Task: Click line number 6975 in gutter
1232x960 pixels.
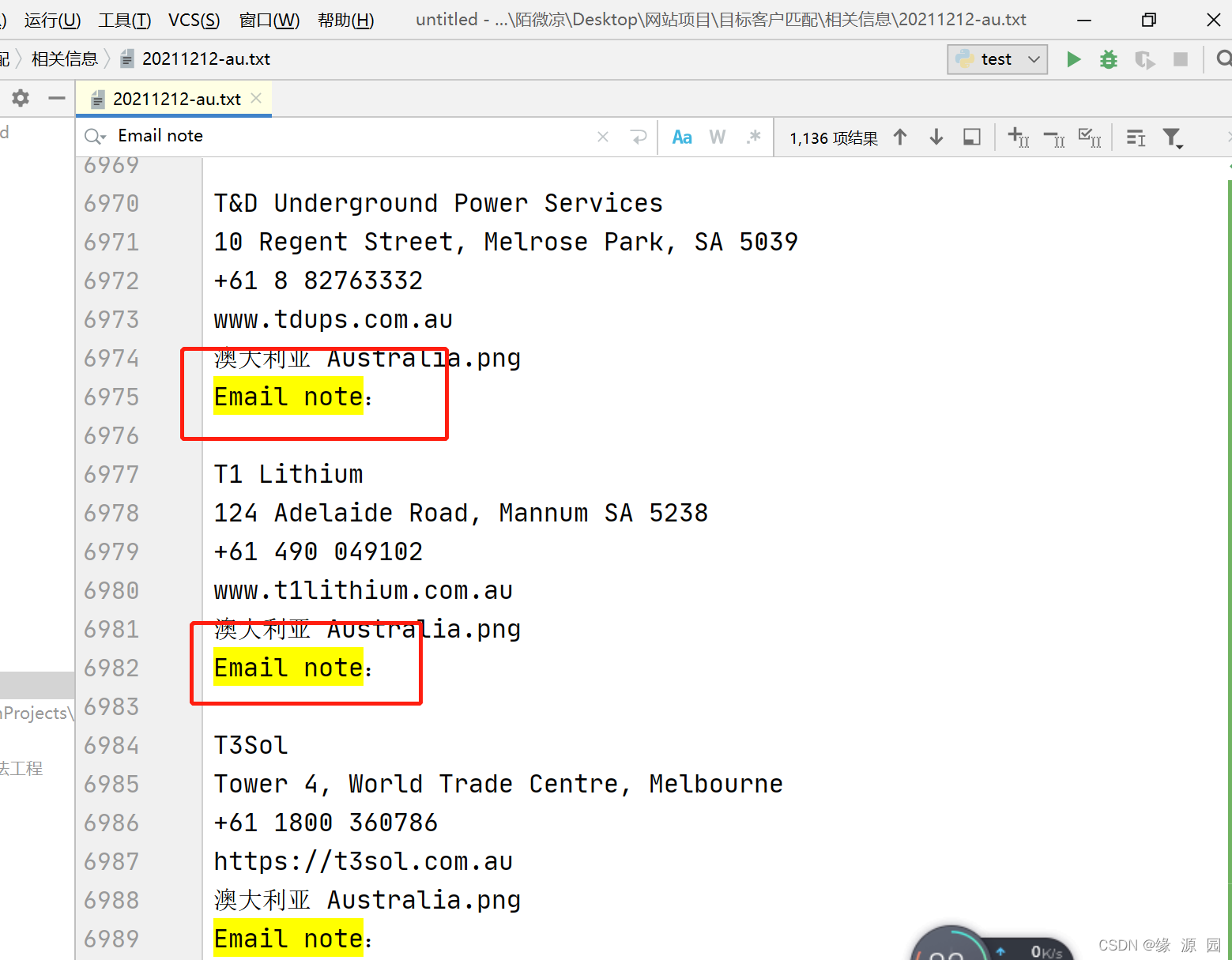Action: [x=111, y=397]
